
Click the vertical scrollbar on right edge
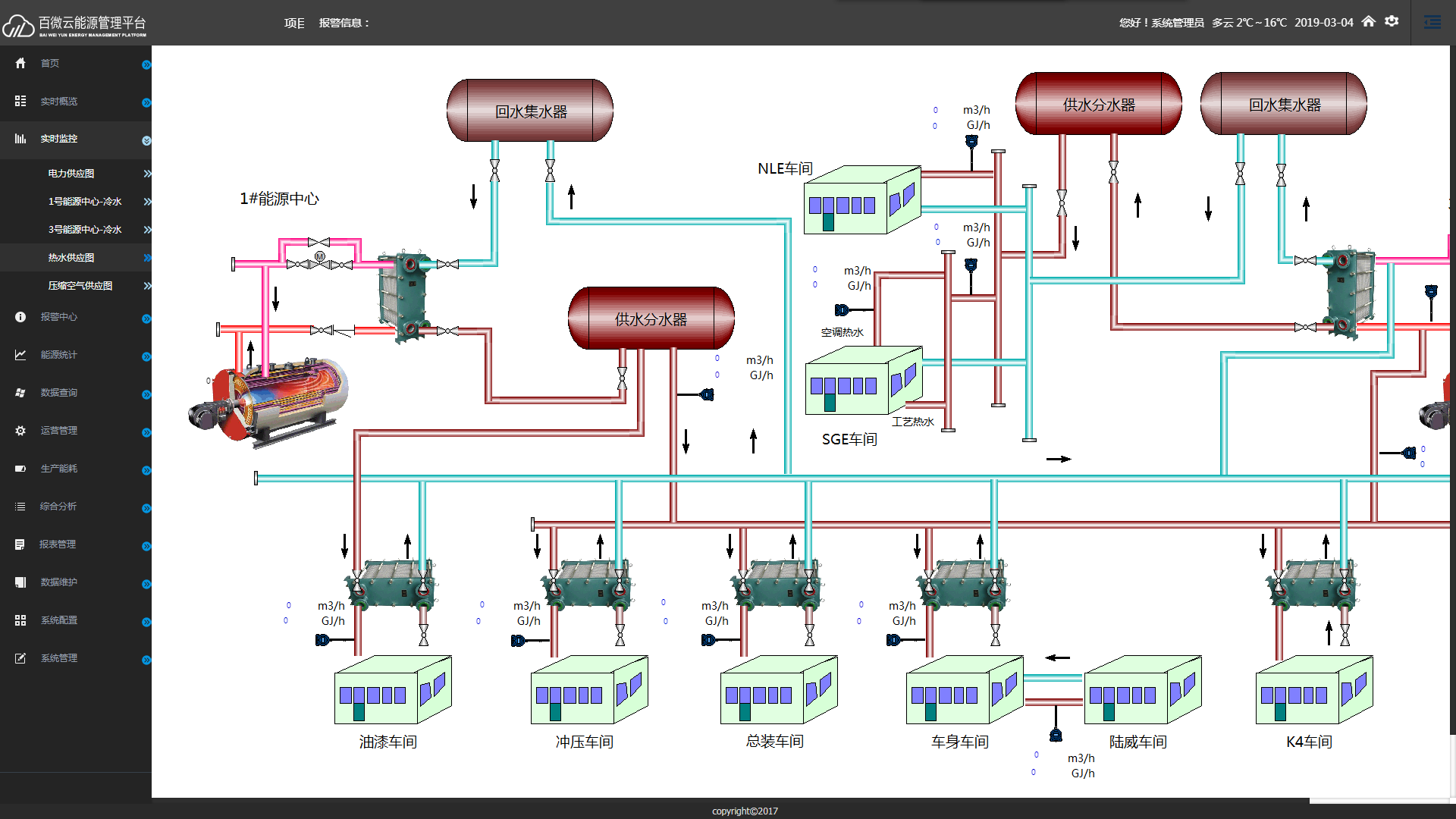(1452, 379)
